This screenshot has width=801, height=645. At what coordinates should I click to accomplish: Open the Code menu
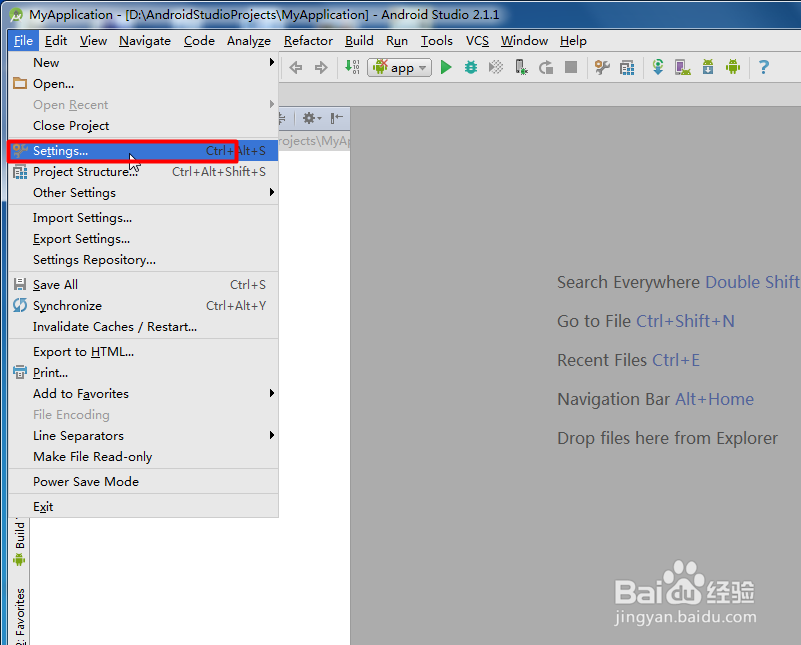tap(199, 40)
